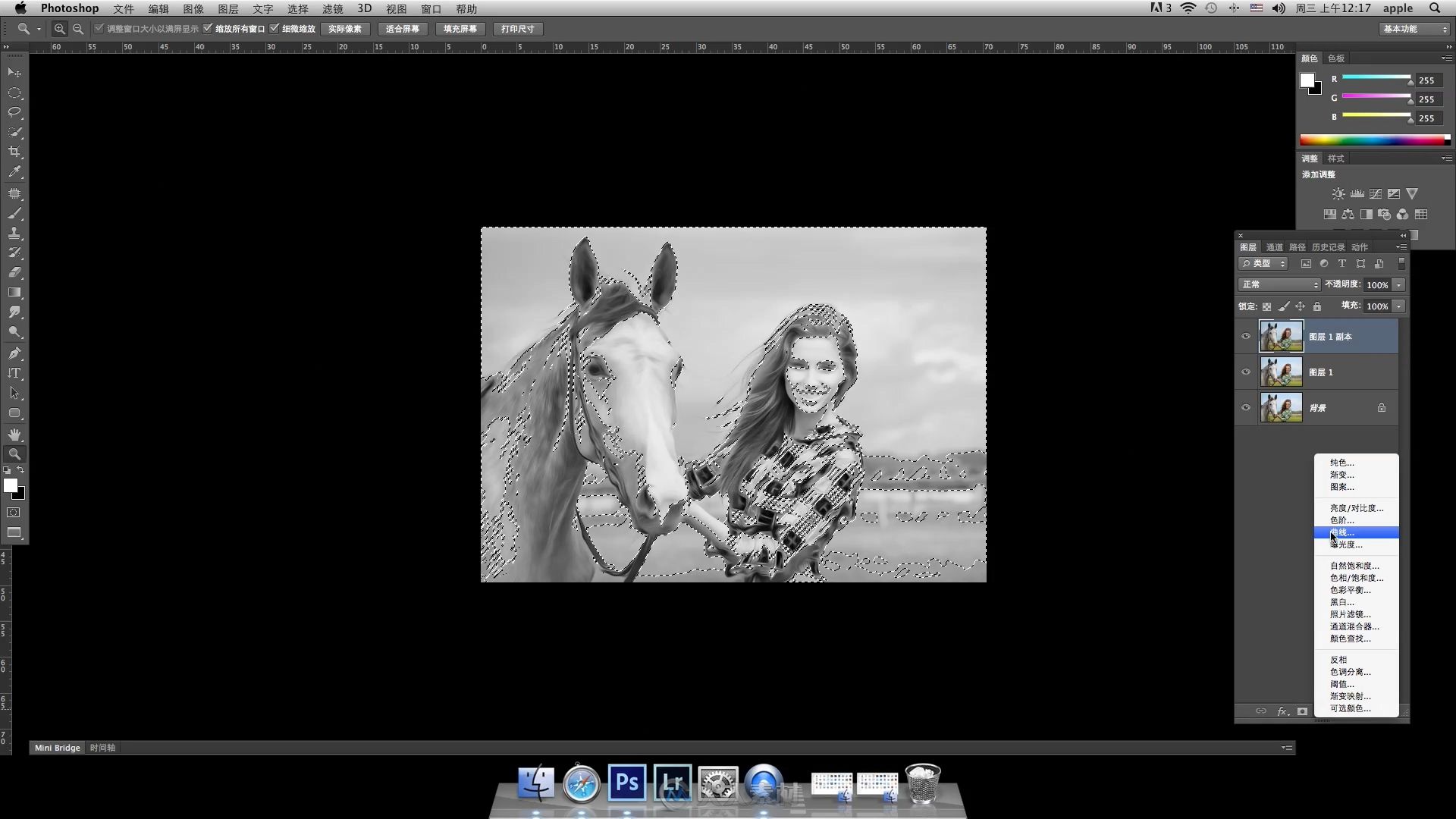Click the 实际像素 button
1456x819 pixels.
(x=345, y=29)
